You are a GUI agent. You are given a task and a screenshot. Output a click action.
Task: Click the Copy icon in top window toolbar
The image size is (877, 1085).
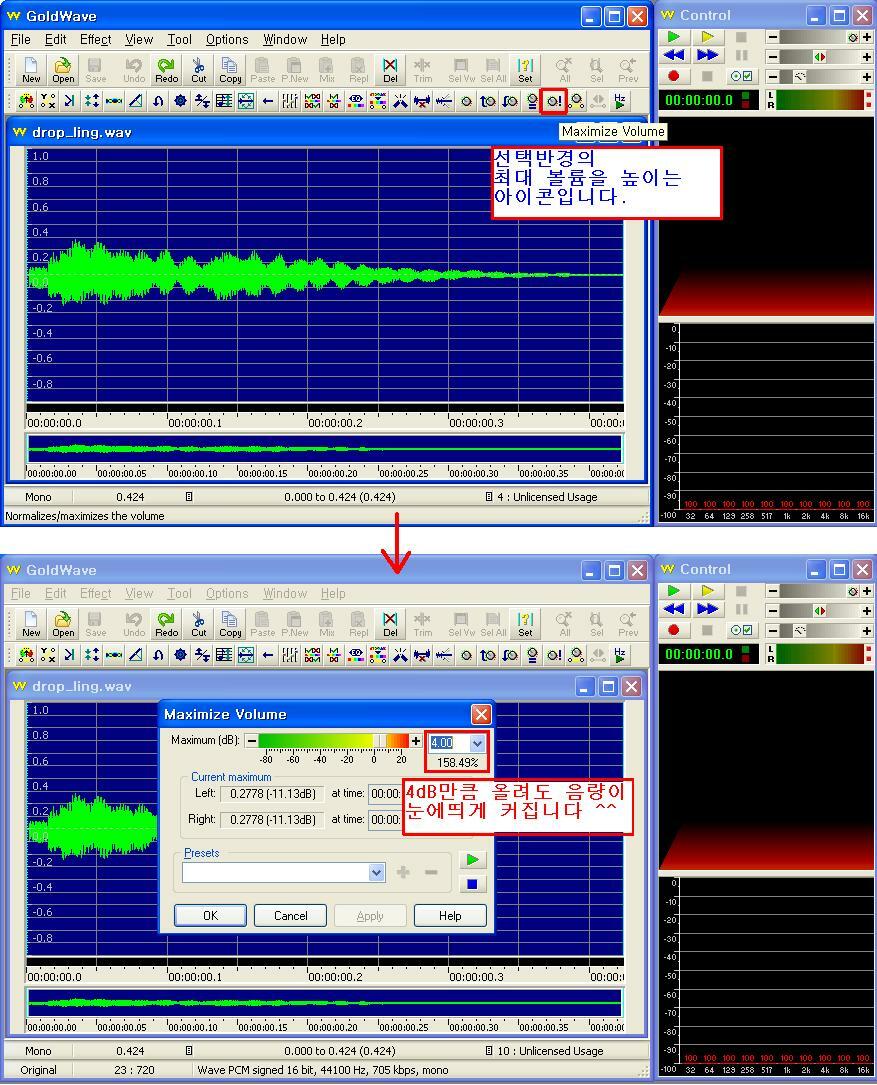tap(230, 69)
